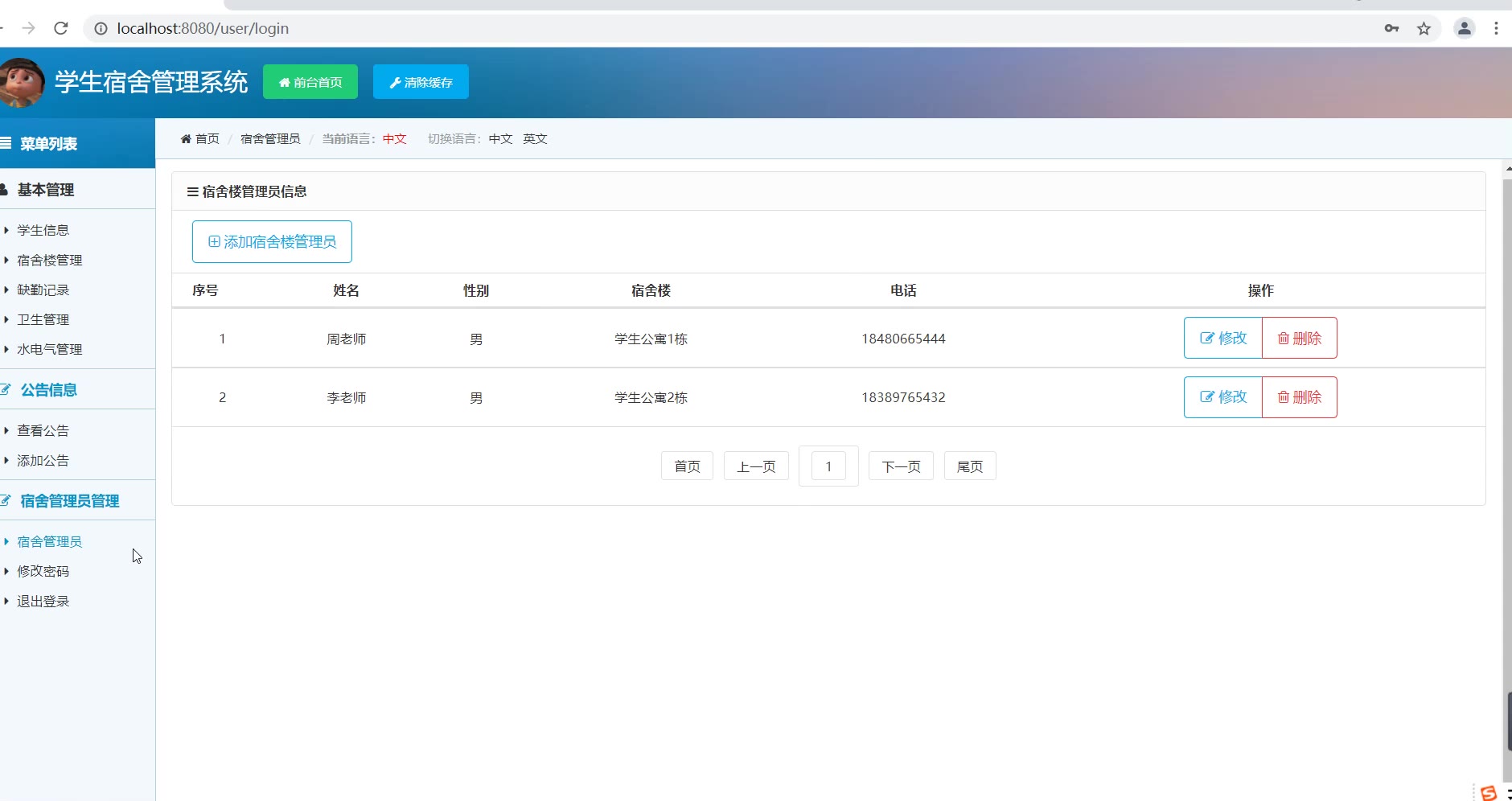Screen dimensions: 1512x801
Task: Click the name cell 李老师
Action: (x=346, y=397)
